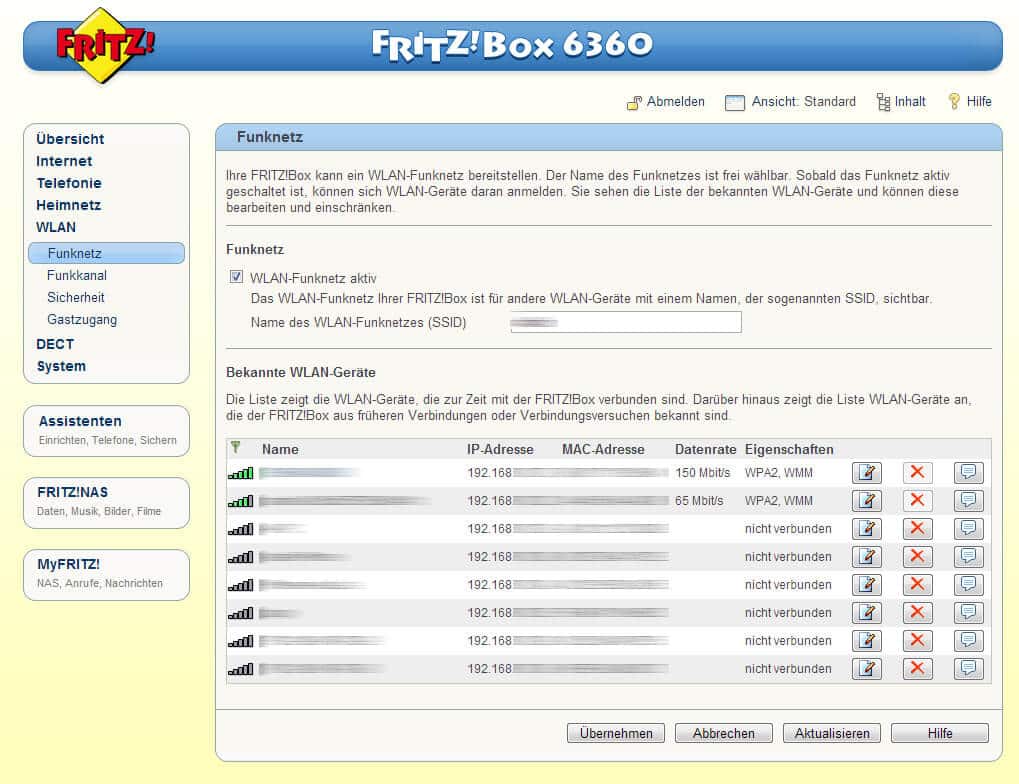Screen dimensions: 1019x784
Task: Open the System menu
Action: [61, 367]
